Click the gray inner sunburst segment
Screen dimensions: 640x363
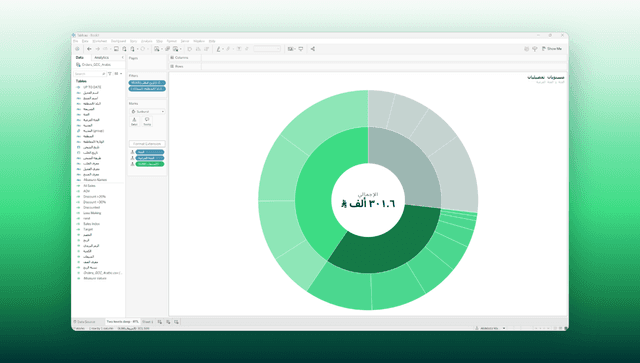pos(408,165)
